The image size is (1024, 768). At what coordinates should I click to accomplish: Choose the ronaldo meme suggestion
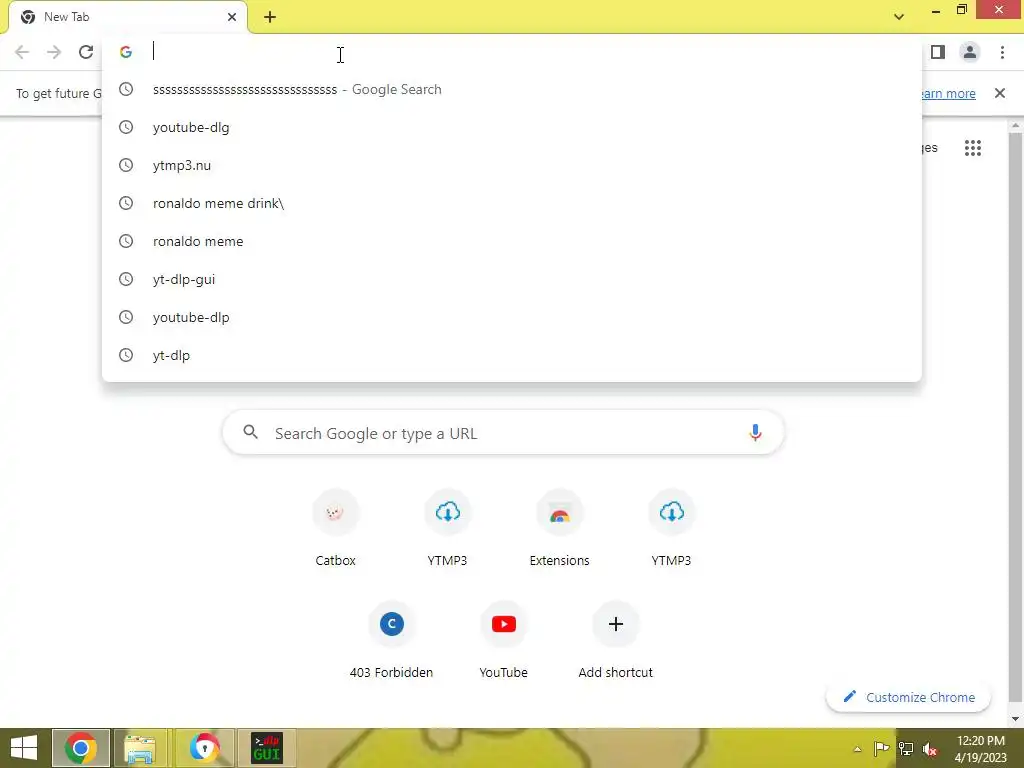(512, 241)
